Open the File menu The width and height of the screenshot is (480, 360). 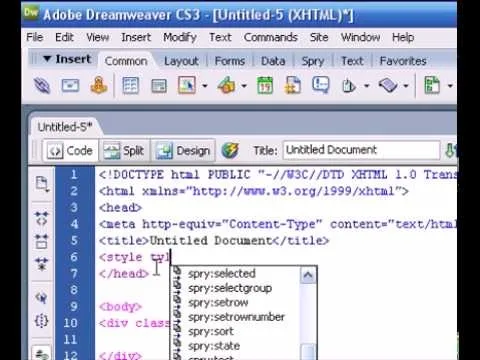click(x=35, y=37)
